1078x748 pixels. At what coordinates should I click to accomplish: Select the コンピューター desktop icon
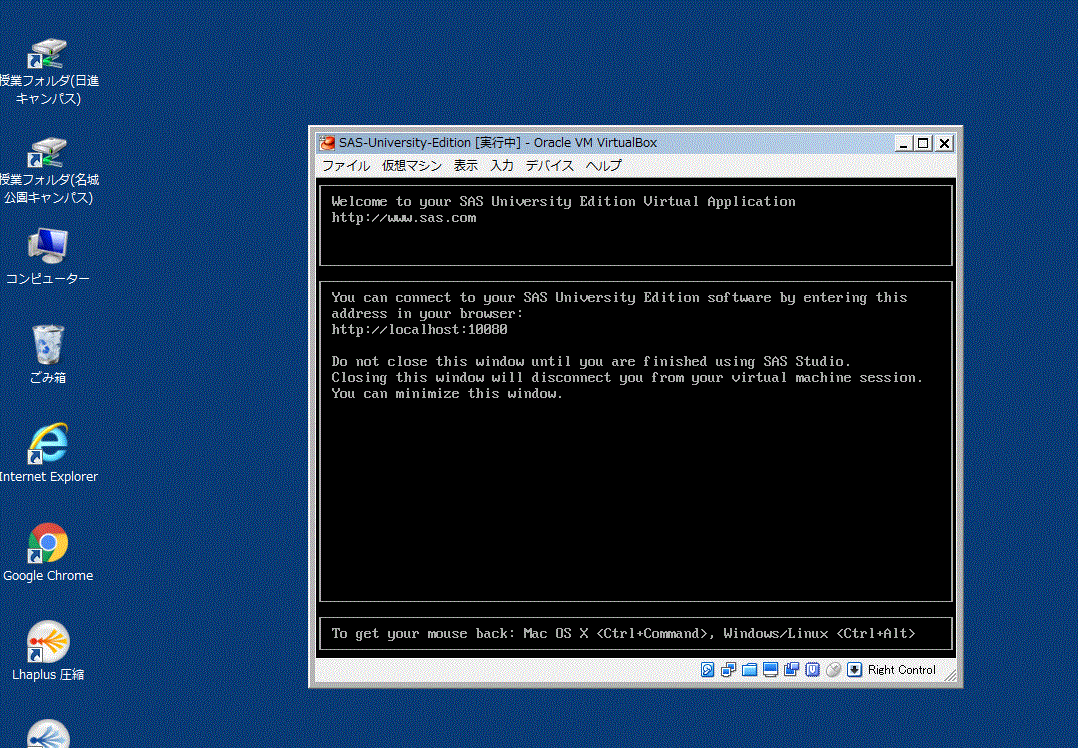point(48,256)
